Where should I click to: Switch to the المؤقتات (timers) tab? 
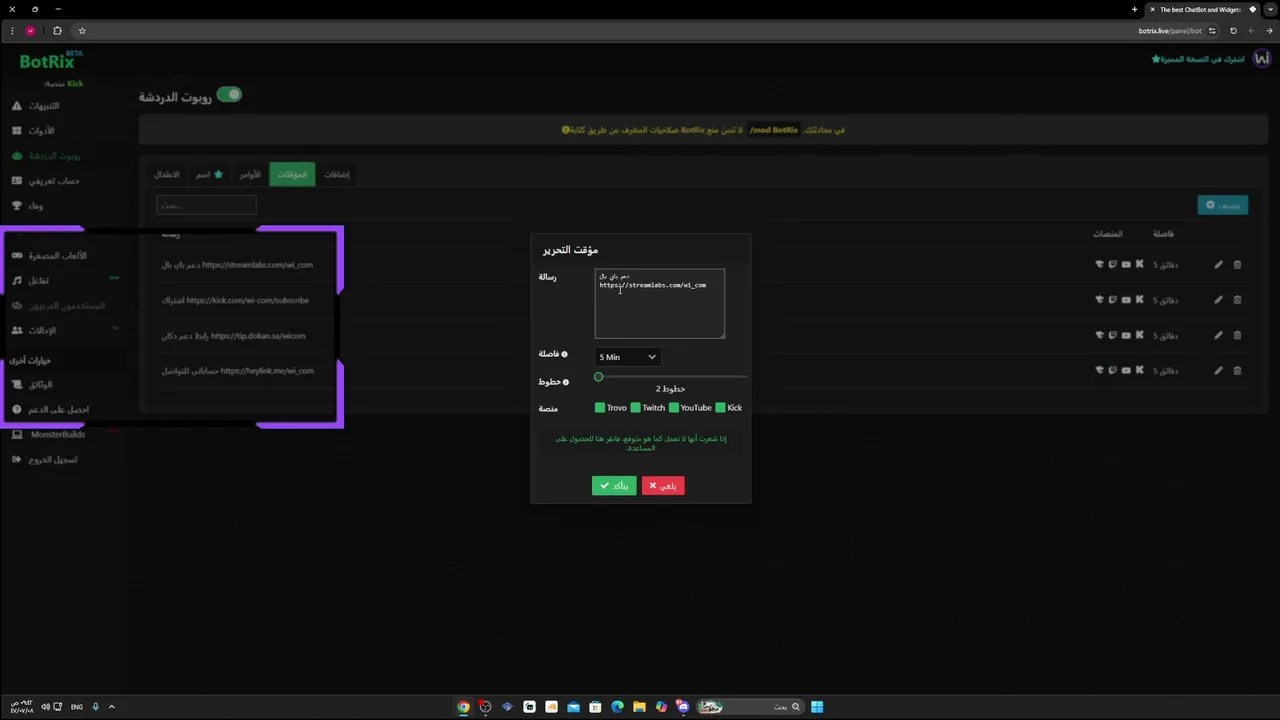click(x=292, y=174)
